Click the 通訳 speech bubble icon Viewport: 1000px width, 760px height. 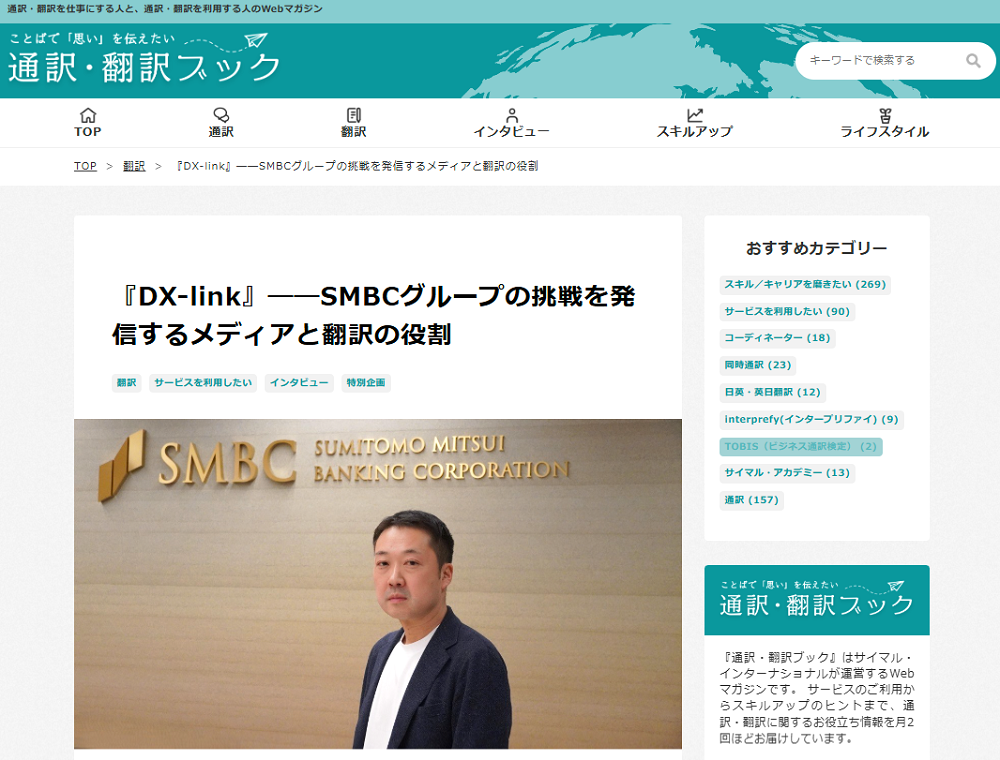pos(221,115)
